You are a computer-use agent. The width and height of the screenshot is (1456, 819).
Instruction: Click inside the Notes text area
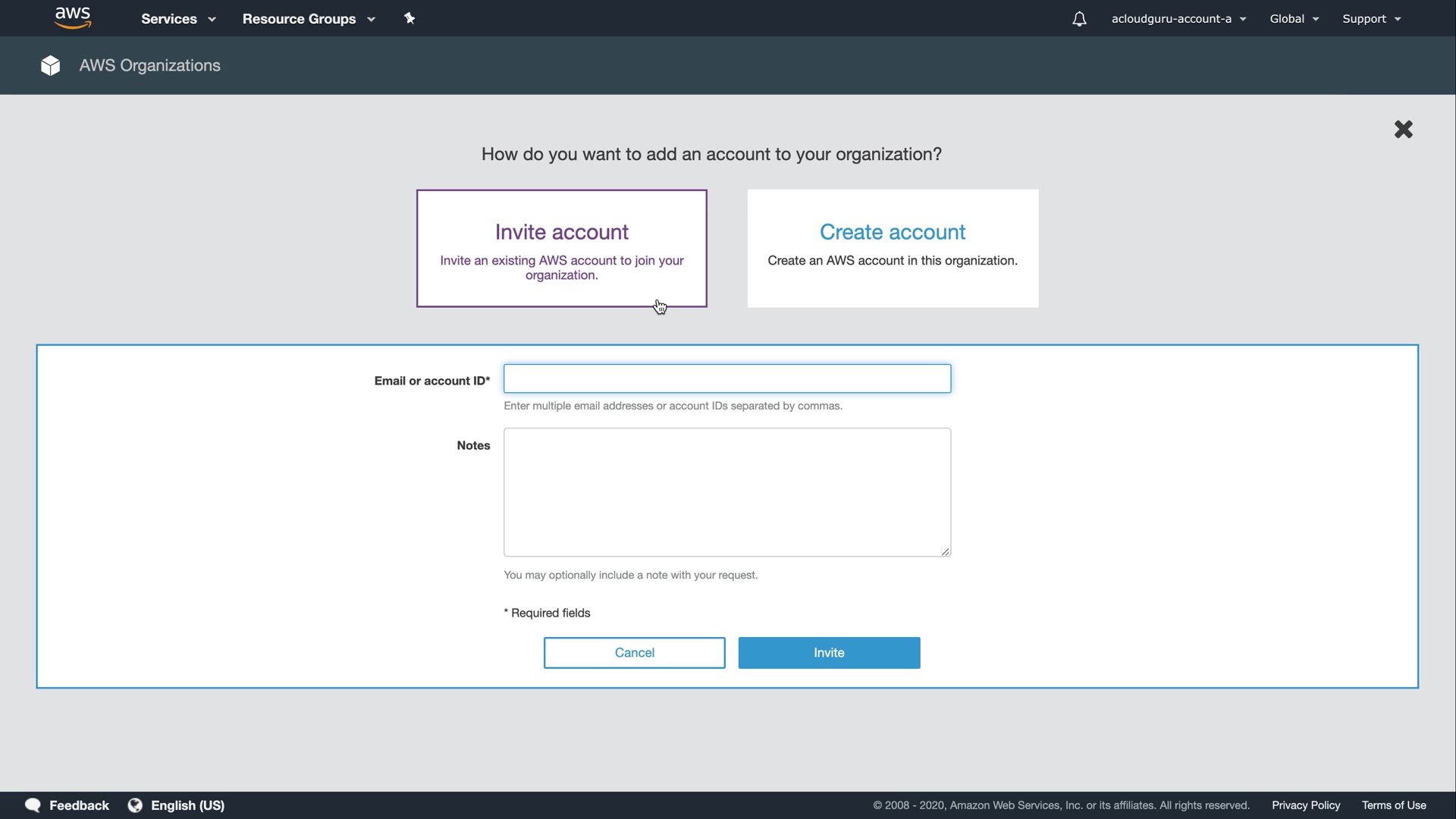726,492
